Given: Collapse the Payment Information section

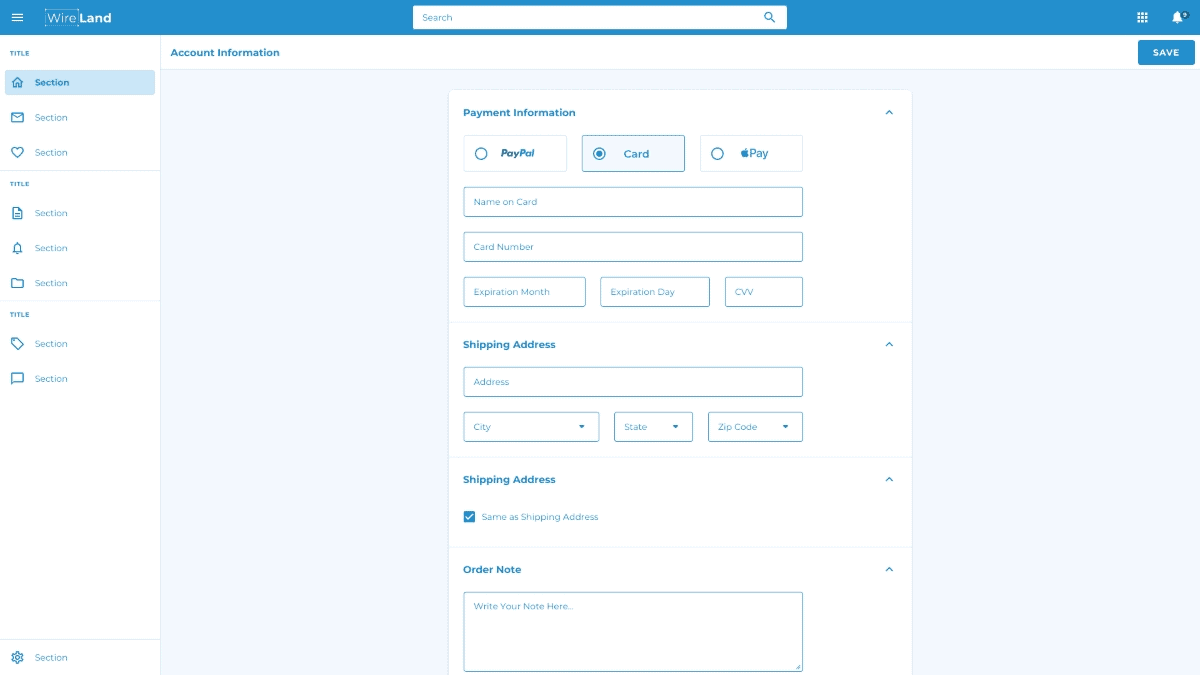Looking at the screenshot, I should 889,113.
